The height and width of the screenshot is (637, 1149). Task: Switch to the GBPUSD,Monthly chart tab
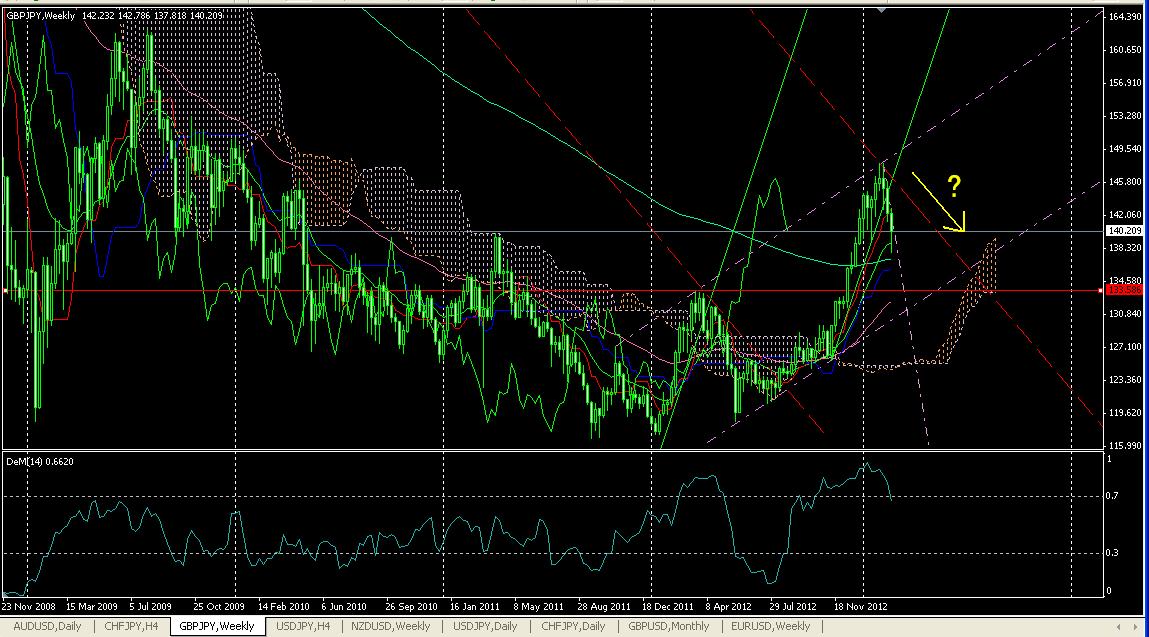click(x=668, y=626)
